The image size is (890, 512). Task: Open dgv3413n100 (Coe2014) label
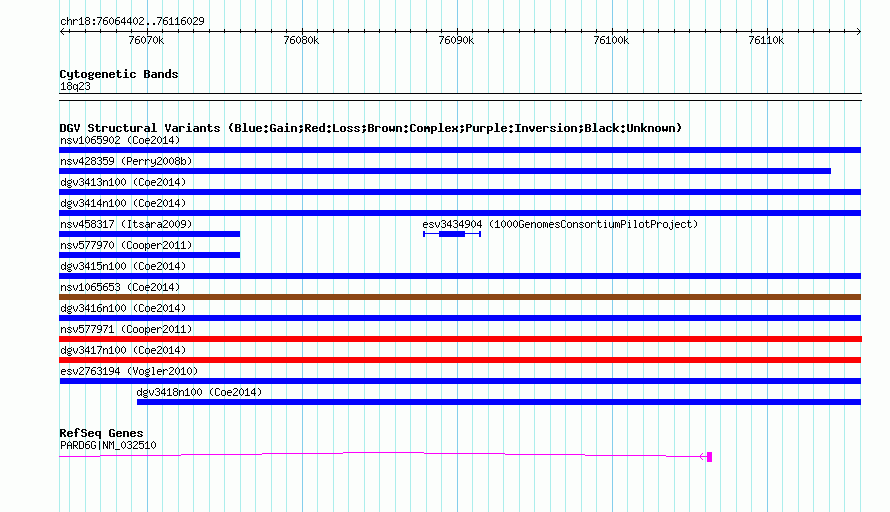(123, 182)
